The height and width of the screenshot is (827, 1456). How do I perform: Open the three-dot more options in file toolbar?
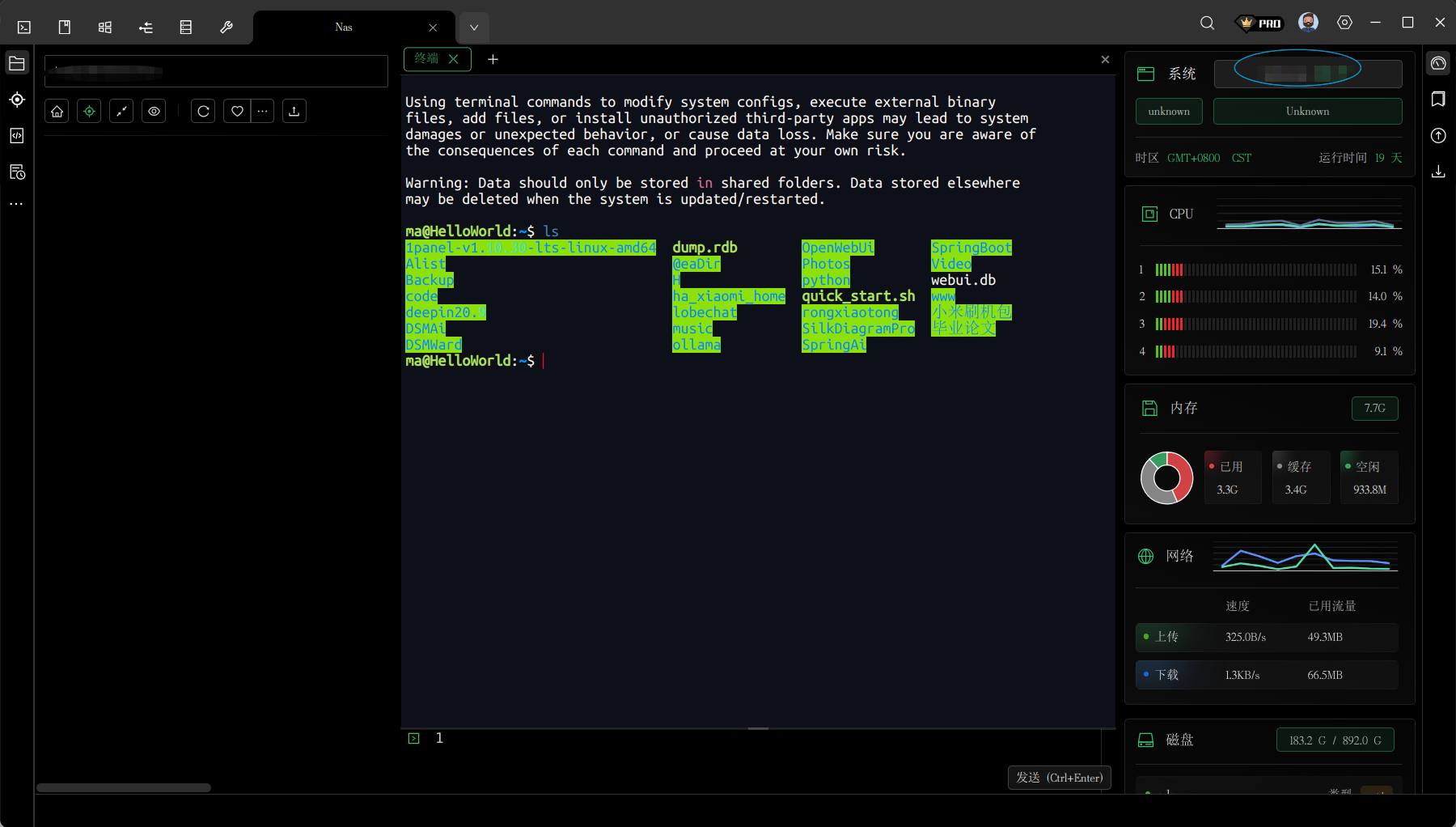[263, 112]
